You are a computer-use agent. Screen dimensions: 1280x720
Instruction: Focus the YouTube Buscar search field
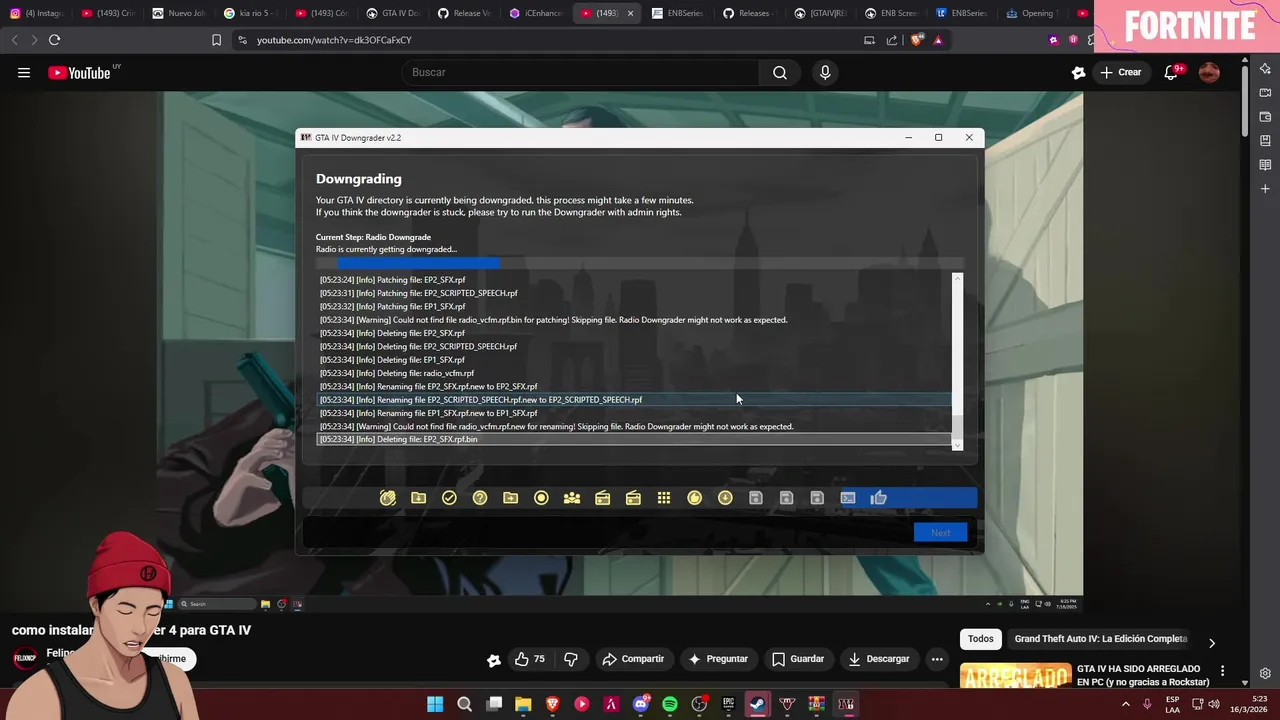580,72
